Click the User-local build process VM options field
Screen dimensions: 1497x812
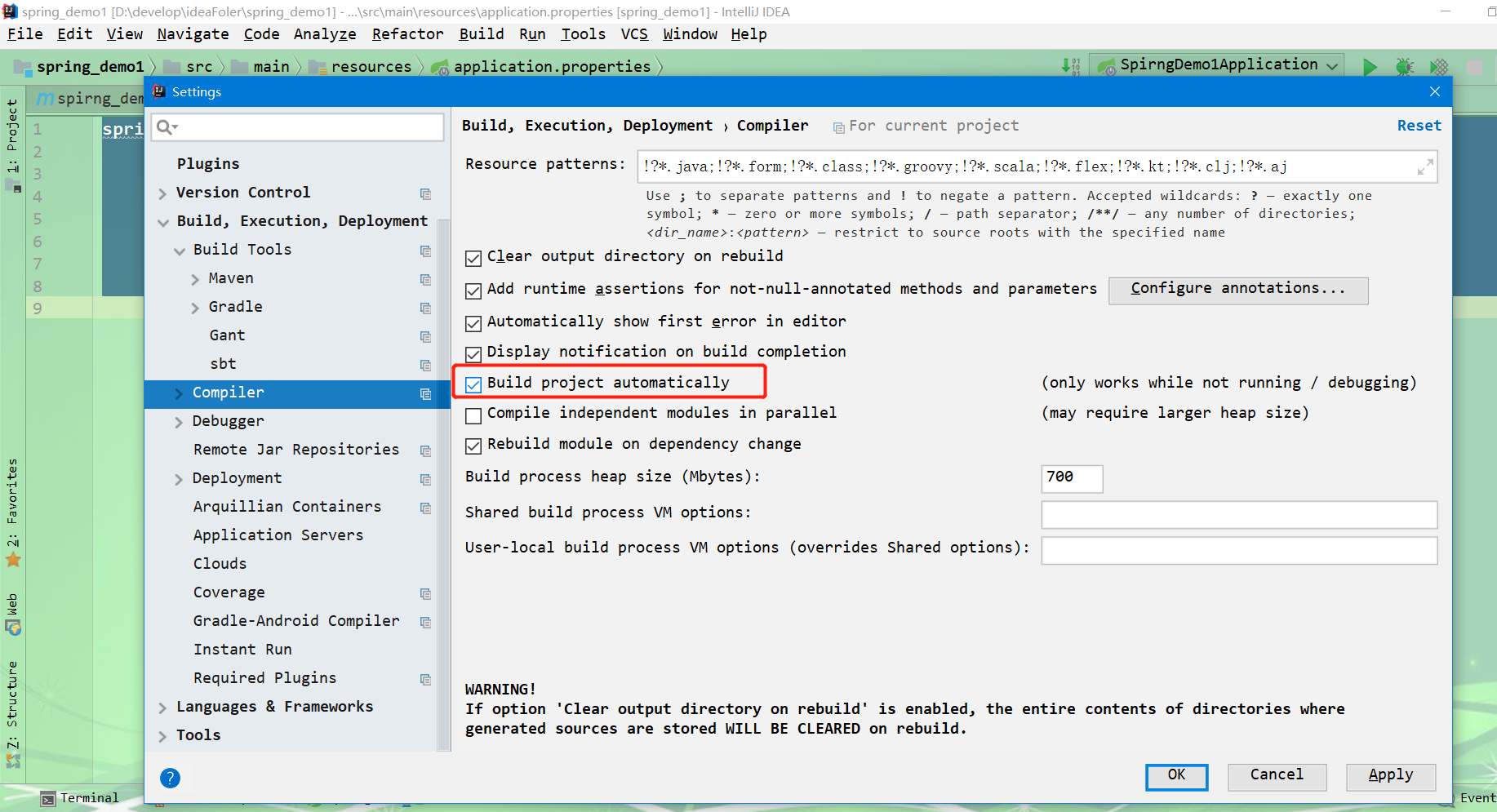[1239, 550]
